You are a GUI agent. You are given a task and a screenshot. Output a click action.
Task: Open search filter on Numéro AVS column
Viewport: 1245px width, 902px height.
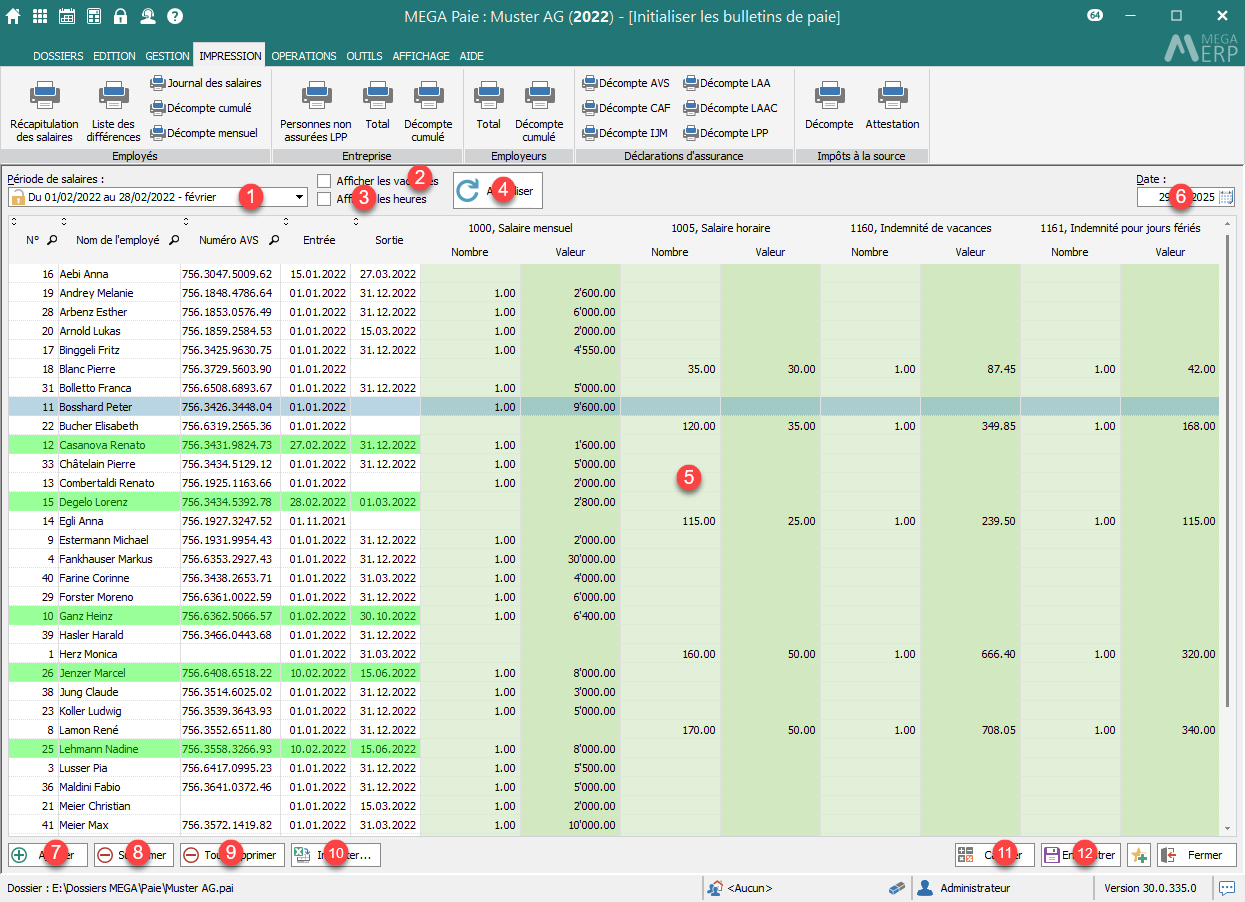pos(273,240)
